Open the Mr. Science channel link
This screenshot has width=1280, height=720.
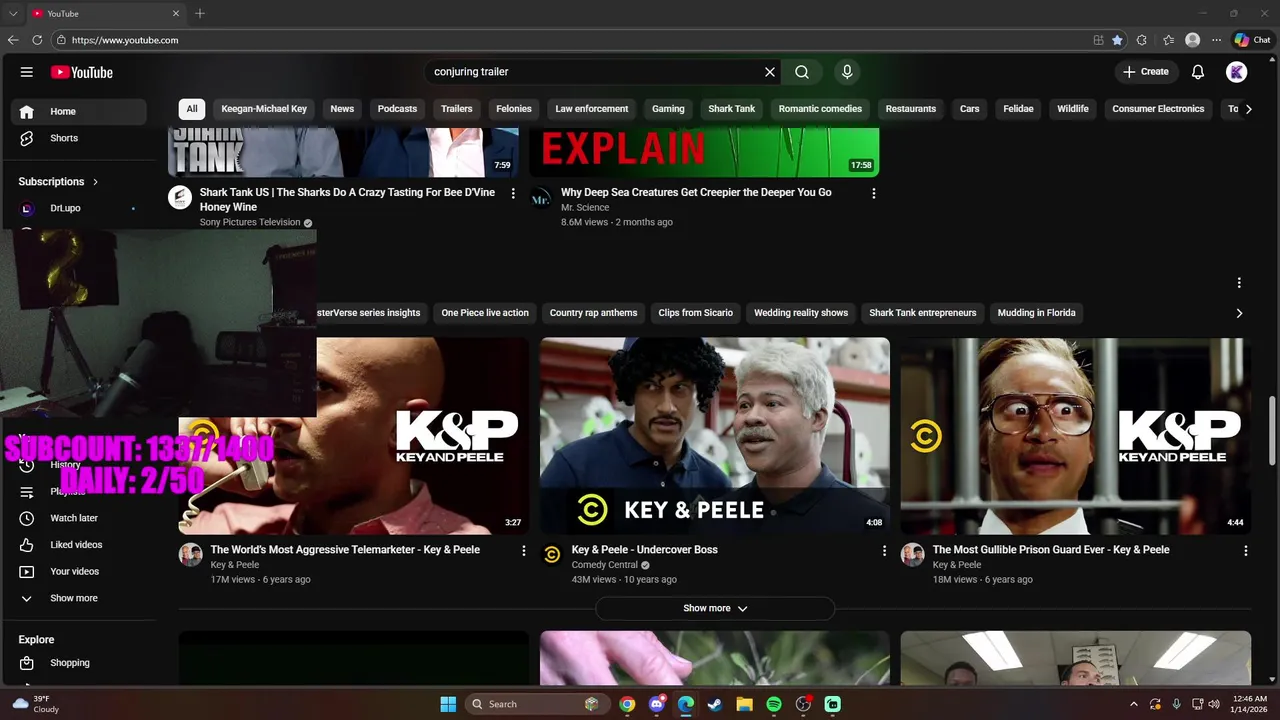click(585, 207)
